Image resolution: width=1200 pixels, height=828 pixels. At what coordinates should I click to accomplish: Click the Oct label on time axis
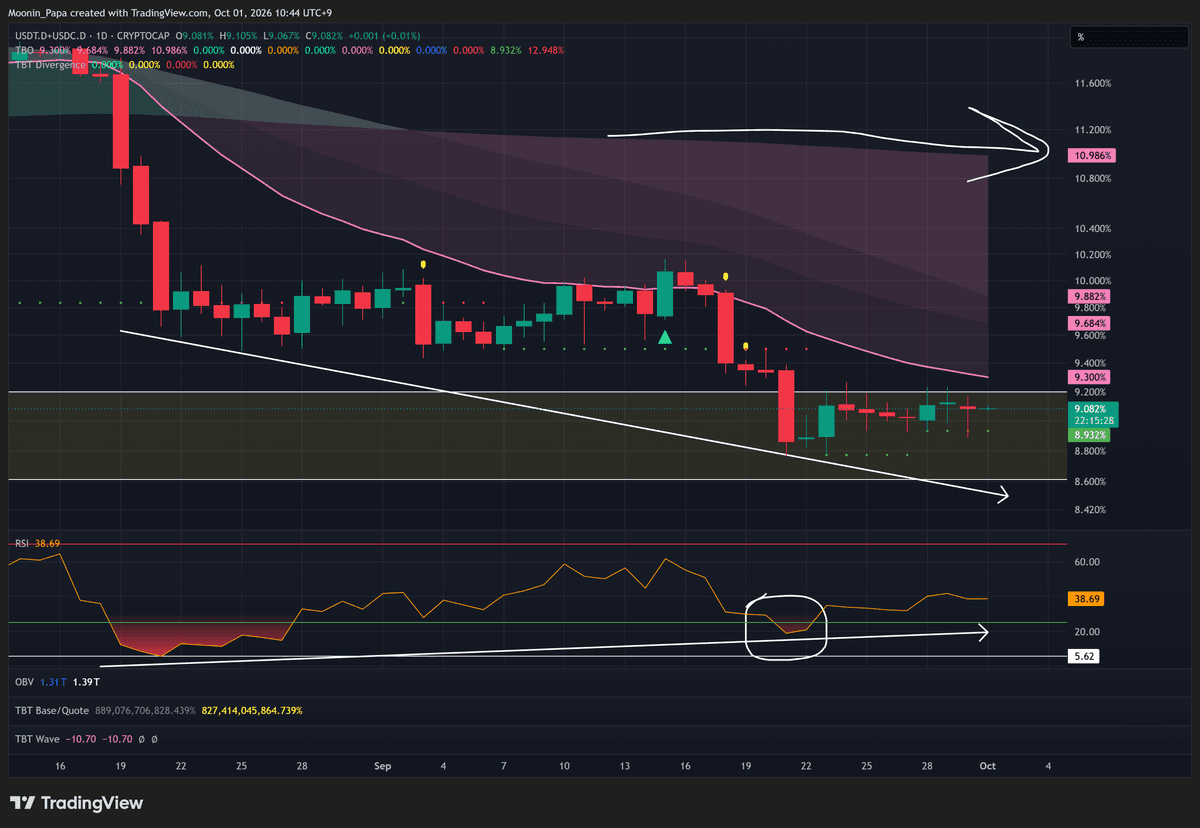click(987, 766)
